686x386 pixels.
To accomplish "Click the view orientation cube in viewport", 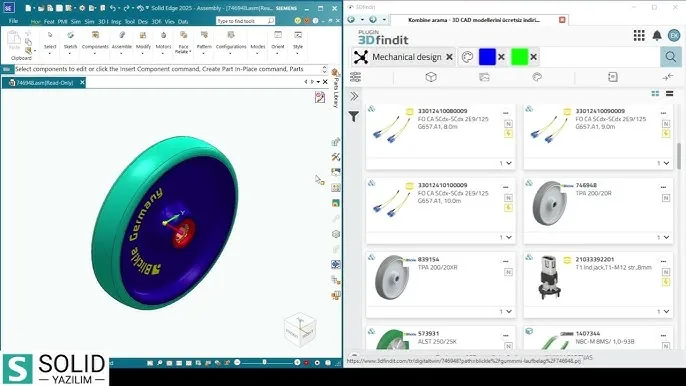I will point(300,329).
